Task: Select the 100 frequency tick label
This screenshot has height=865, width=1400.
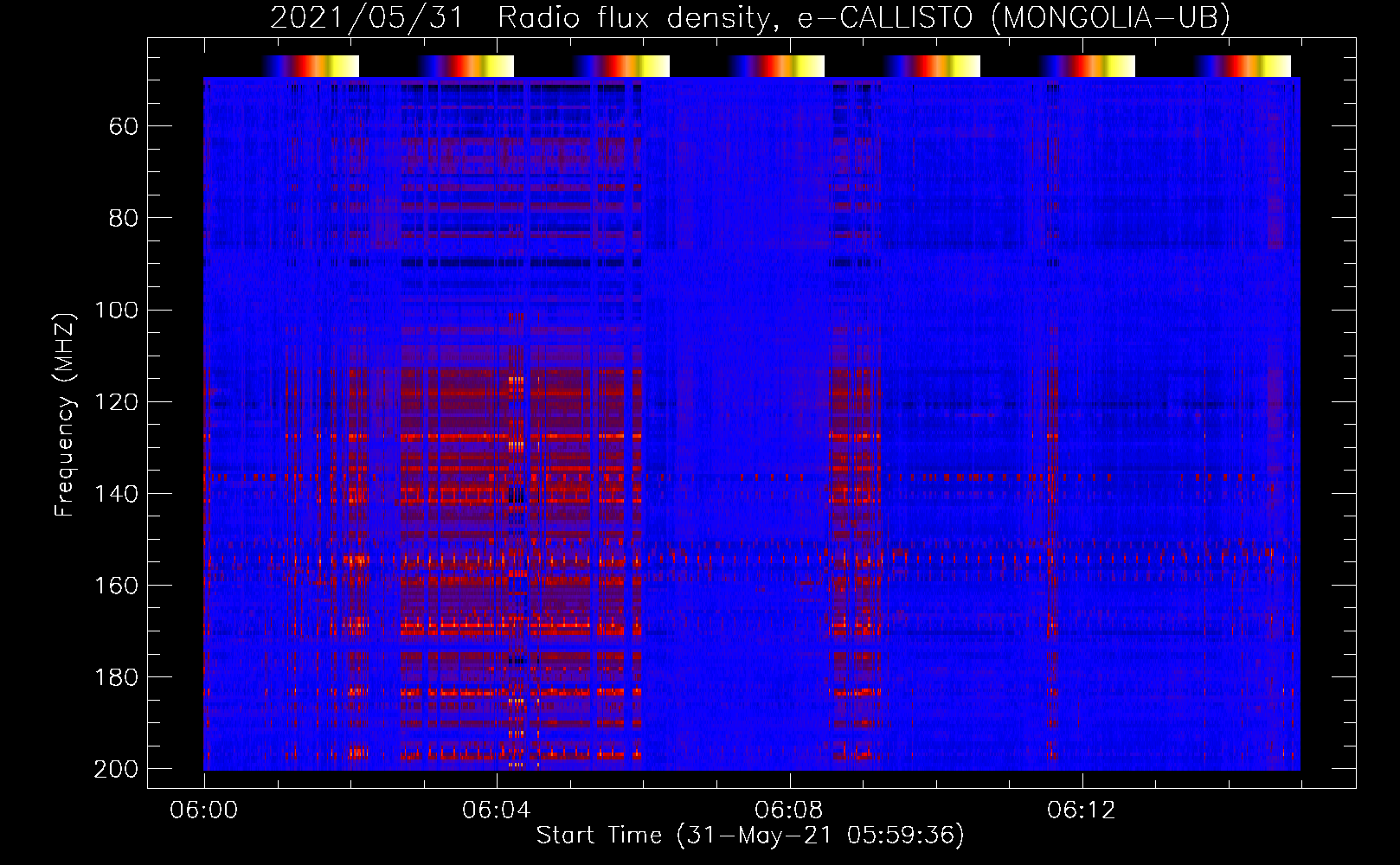Action: [116, 310]
